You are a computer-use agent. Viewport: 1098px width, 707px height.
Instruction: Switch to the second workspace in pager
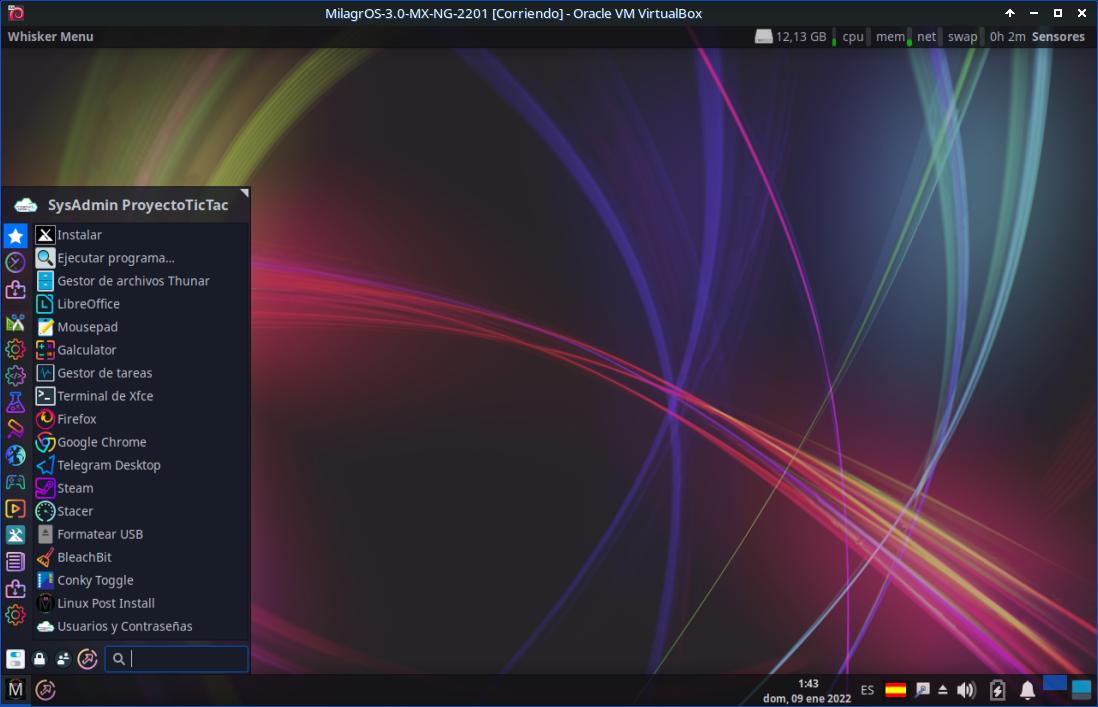[1081, 689]
